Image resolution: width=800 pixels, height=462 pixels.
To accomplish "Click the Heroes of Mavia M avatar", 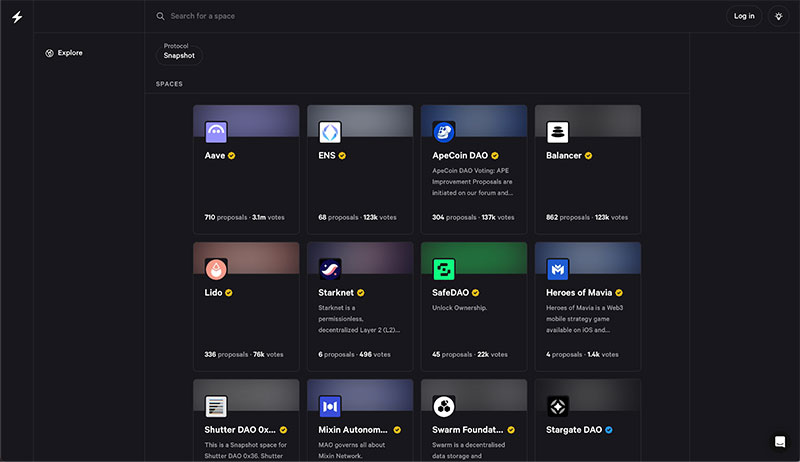I will 557,269.
